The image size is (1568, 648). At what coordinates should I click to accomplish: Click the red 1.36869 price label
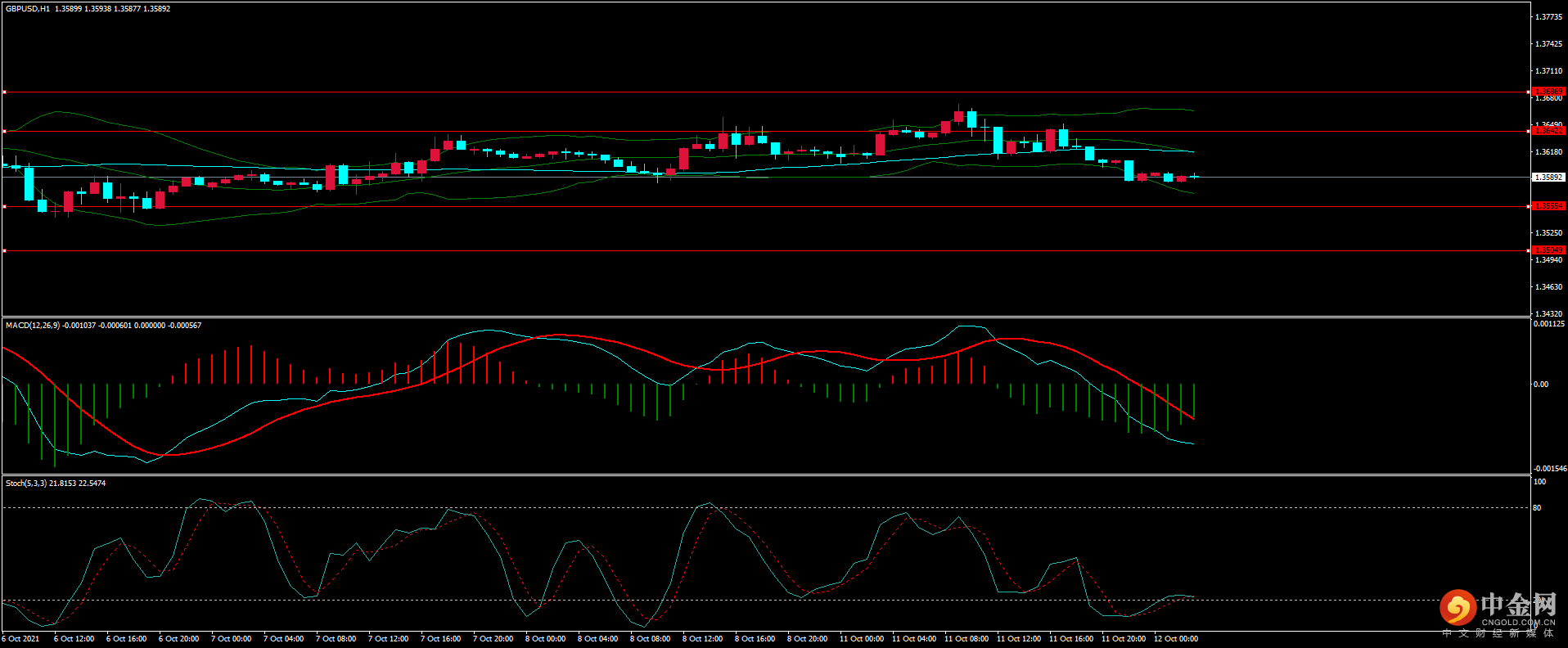click(x=1548, y=92)
